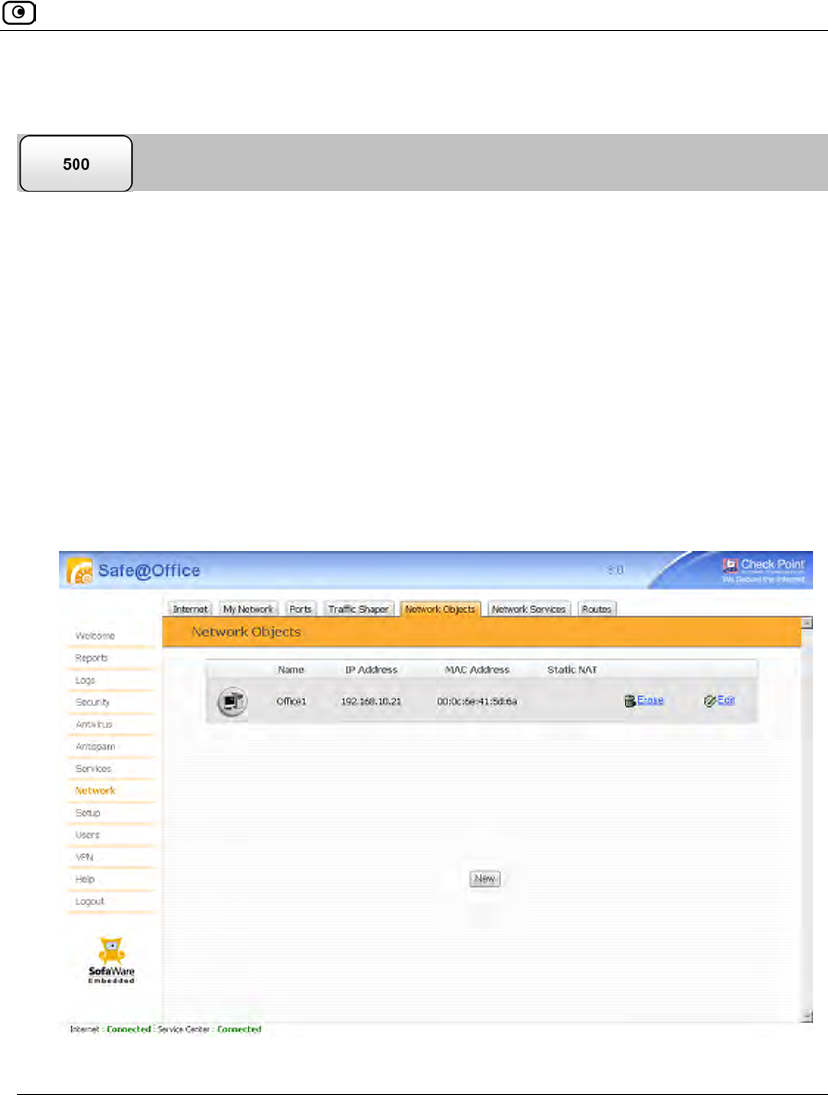The width and height of the screenshot is (828, 1095).
Task: Click the Safe@Office logo icon
Action: tap(80, 571)
